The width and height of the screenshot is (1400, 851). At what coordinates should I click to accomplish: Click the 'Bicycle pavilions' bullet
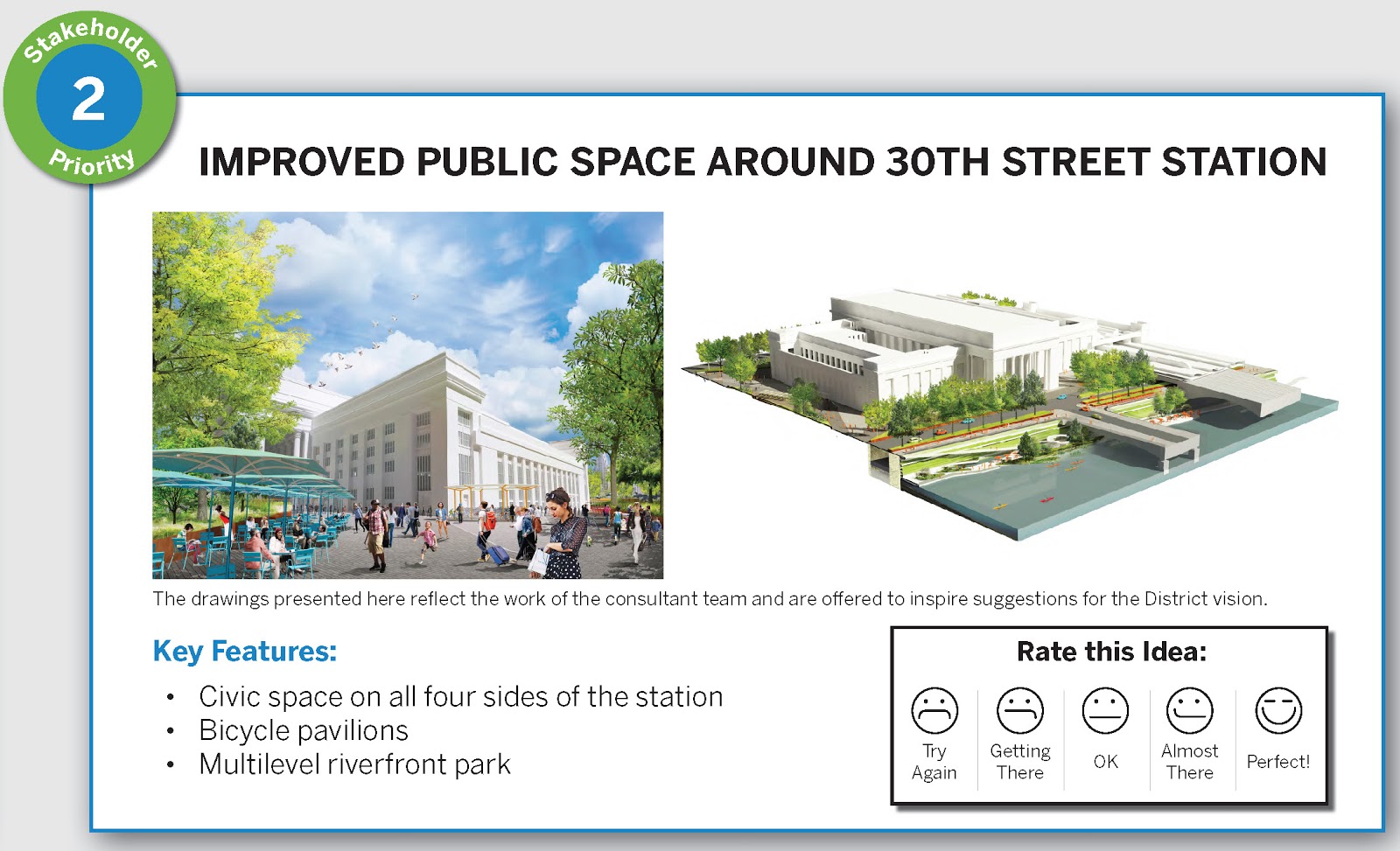pos(304,730)
